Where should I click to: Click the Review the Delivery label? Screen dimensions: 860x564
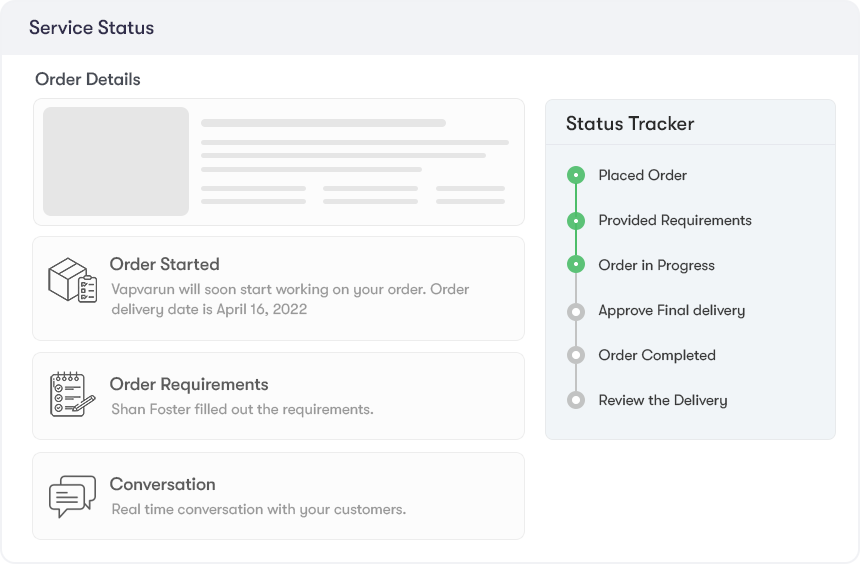point(663,401)
